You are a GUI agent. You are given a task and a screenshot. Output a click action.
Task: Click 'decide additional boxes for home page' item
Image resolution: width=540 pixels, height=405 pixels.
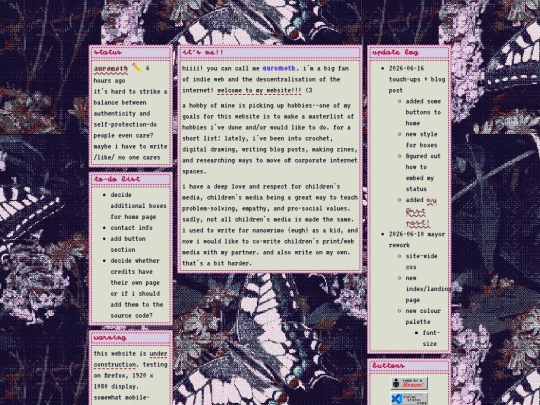click(138, 206)
